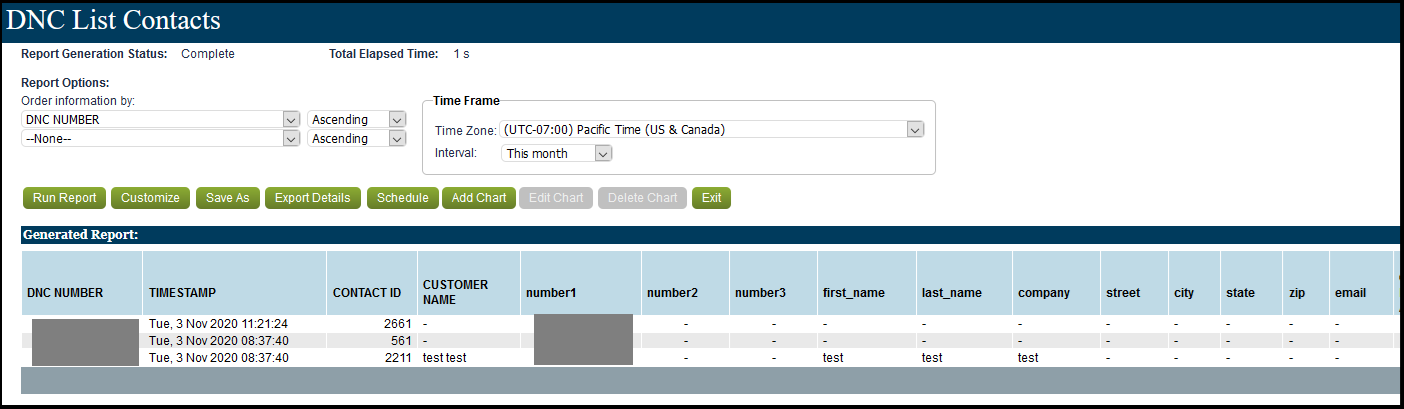The width and height of the screenshot is (1404, 409).
Task: Expand the --None-- secondary order dropdown
Action: pyautogui.click(x=291, y=139)
